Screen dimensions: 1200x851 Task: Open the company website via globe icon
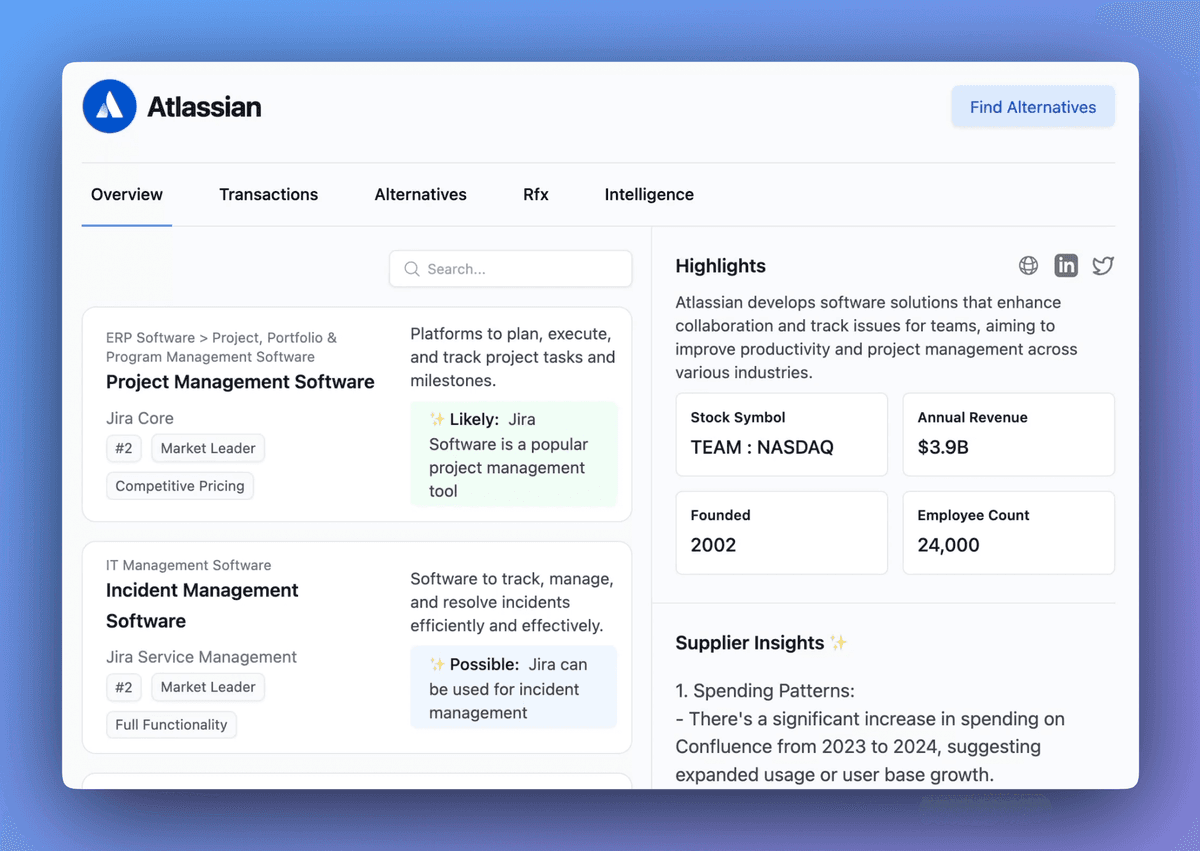pos(1028,265)
